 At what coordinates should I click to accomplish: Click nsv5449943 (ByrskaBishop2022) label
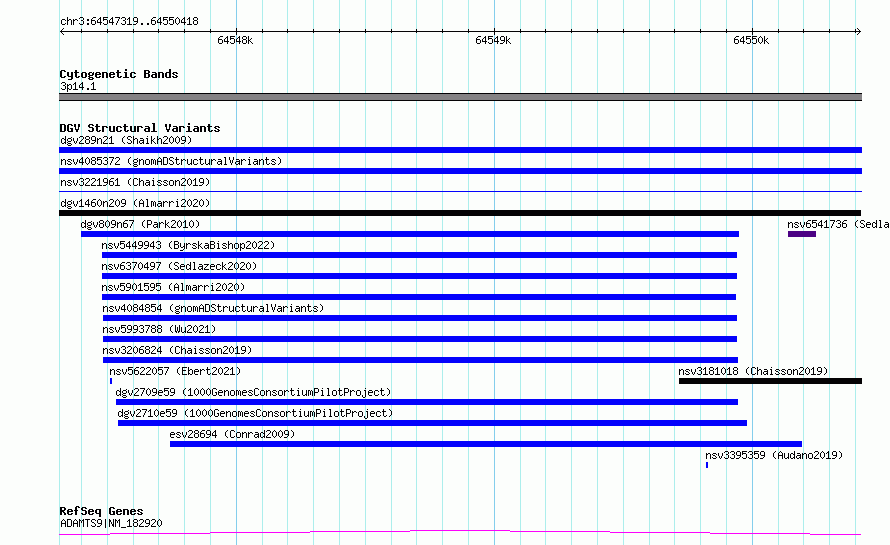(188, 245)
